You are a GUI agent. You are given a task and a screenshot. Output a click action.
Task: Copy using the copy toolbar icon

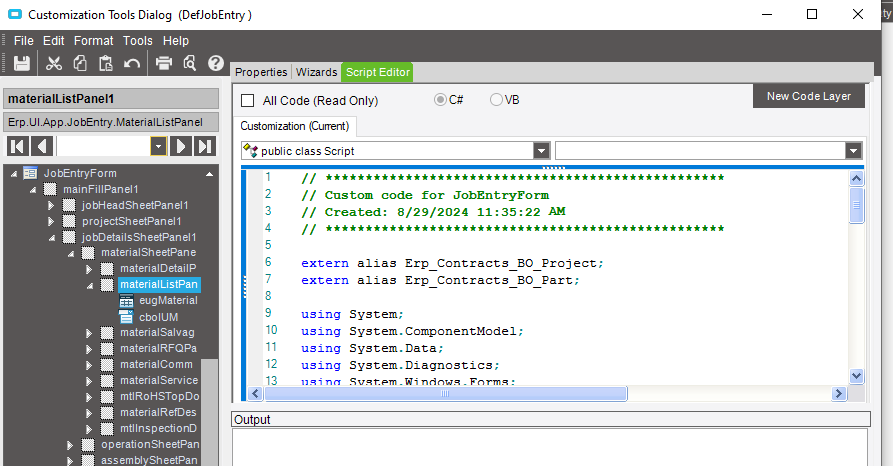80,63
